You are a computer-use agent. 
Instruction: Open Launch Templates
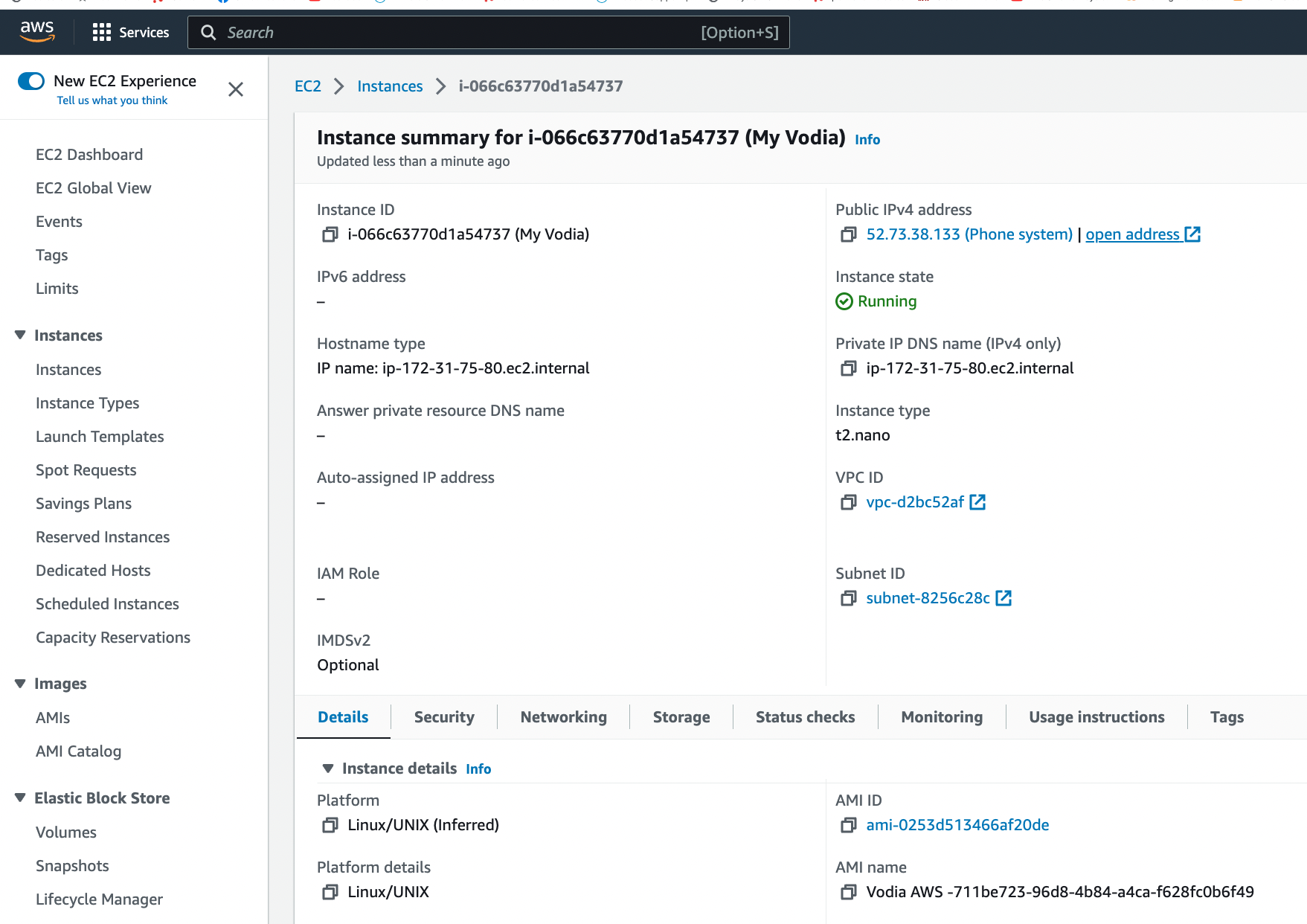[x=100, y=437]
